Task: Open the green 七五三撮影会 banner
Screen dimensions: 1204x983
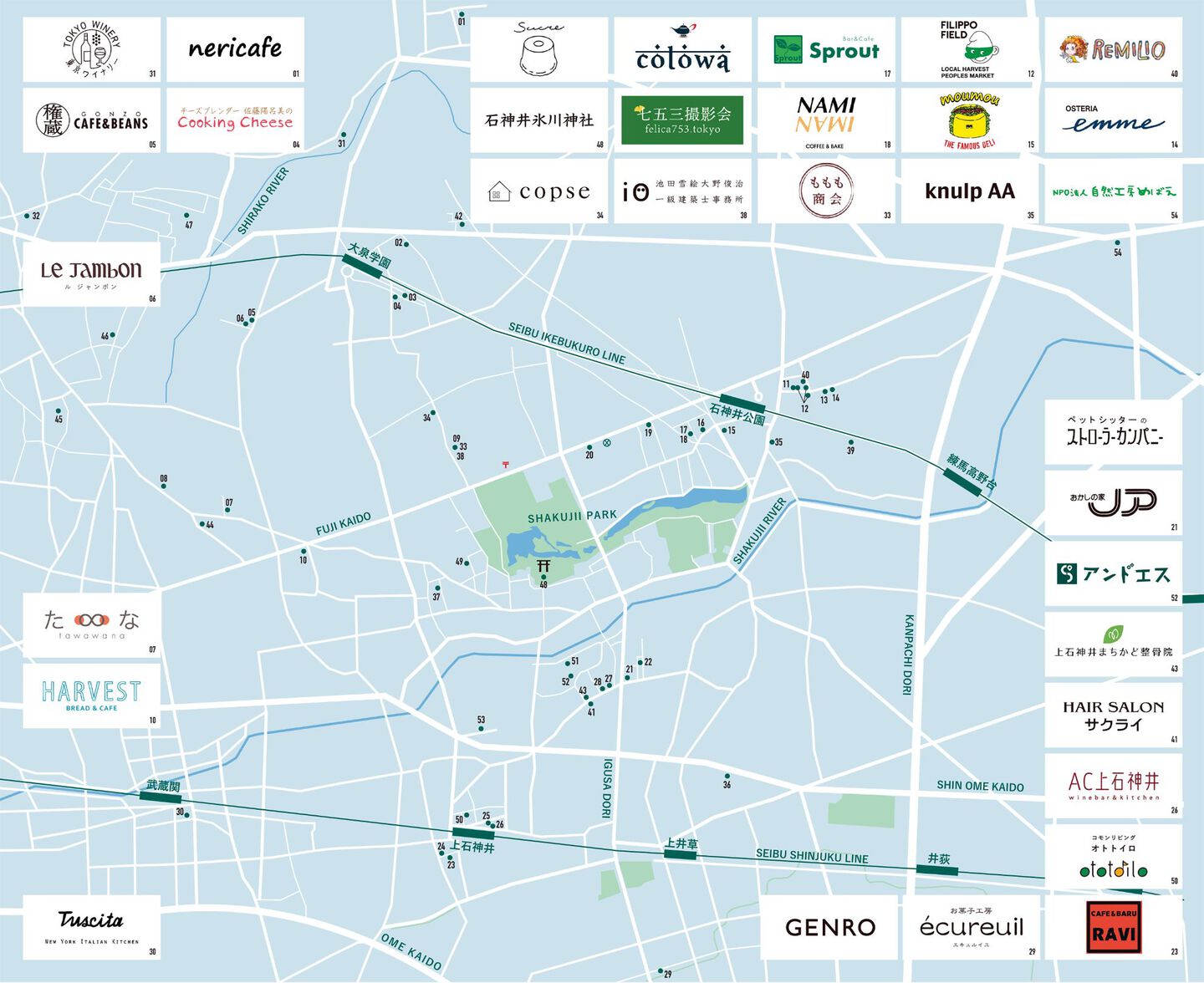Action: click(682, 120)
